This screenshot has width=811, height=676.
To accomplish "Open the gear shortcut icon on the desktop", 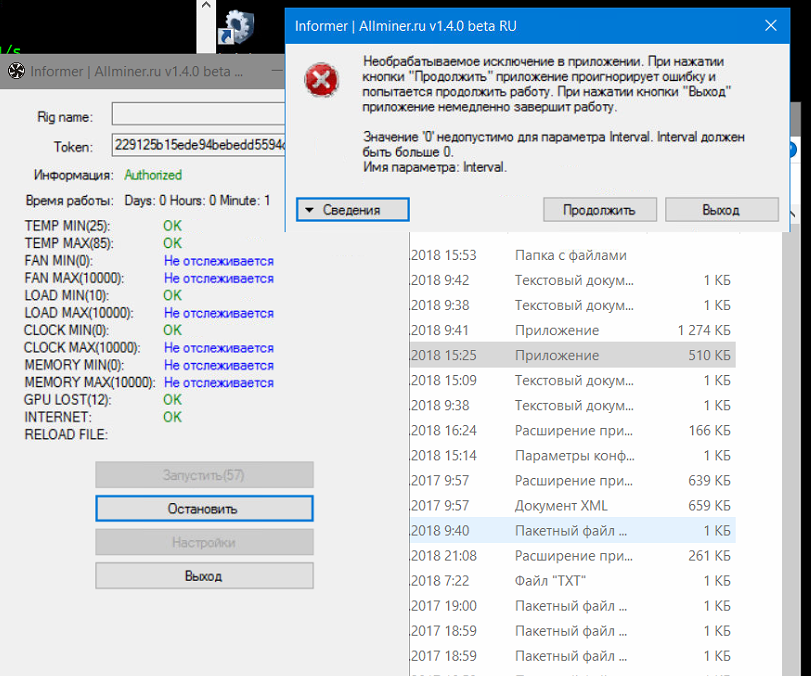I will pyautogui.click(x=237, y=26).
